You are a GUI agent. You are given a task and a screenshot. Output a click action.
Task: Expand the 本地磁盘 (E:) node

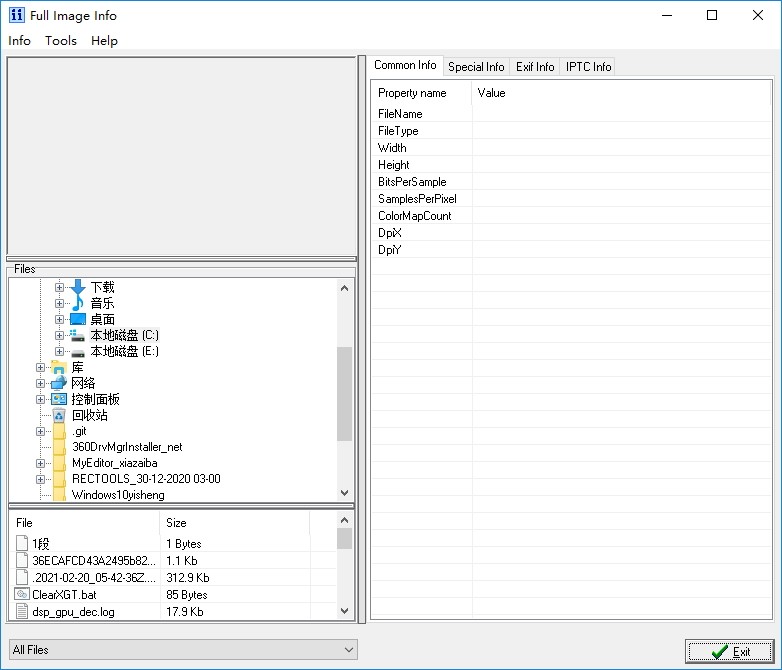coord(59,351)
